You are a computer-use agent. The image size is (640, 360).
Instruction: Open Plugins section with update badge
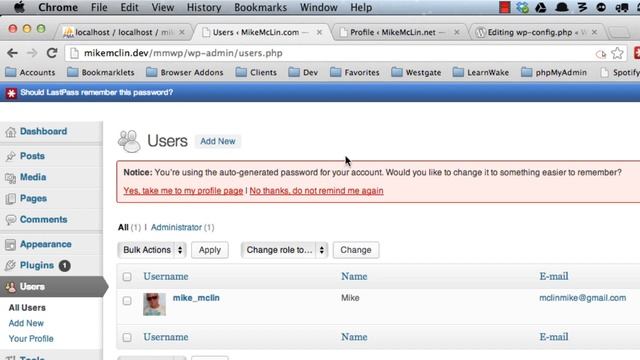[37, 265]
